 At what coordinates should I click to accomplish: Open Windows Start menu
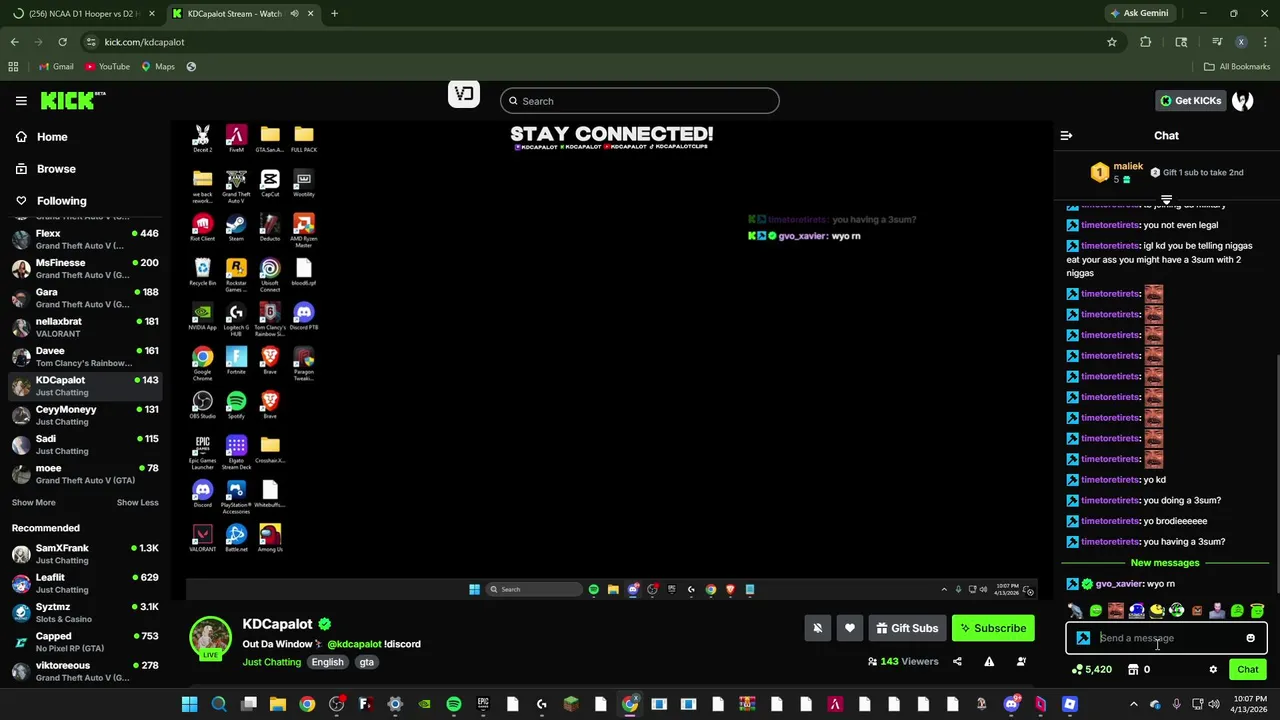tap(190, 704)
